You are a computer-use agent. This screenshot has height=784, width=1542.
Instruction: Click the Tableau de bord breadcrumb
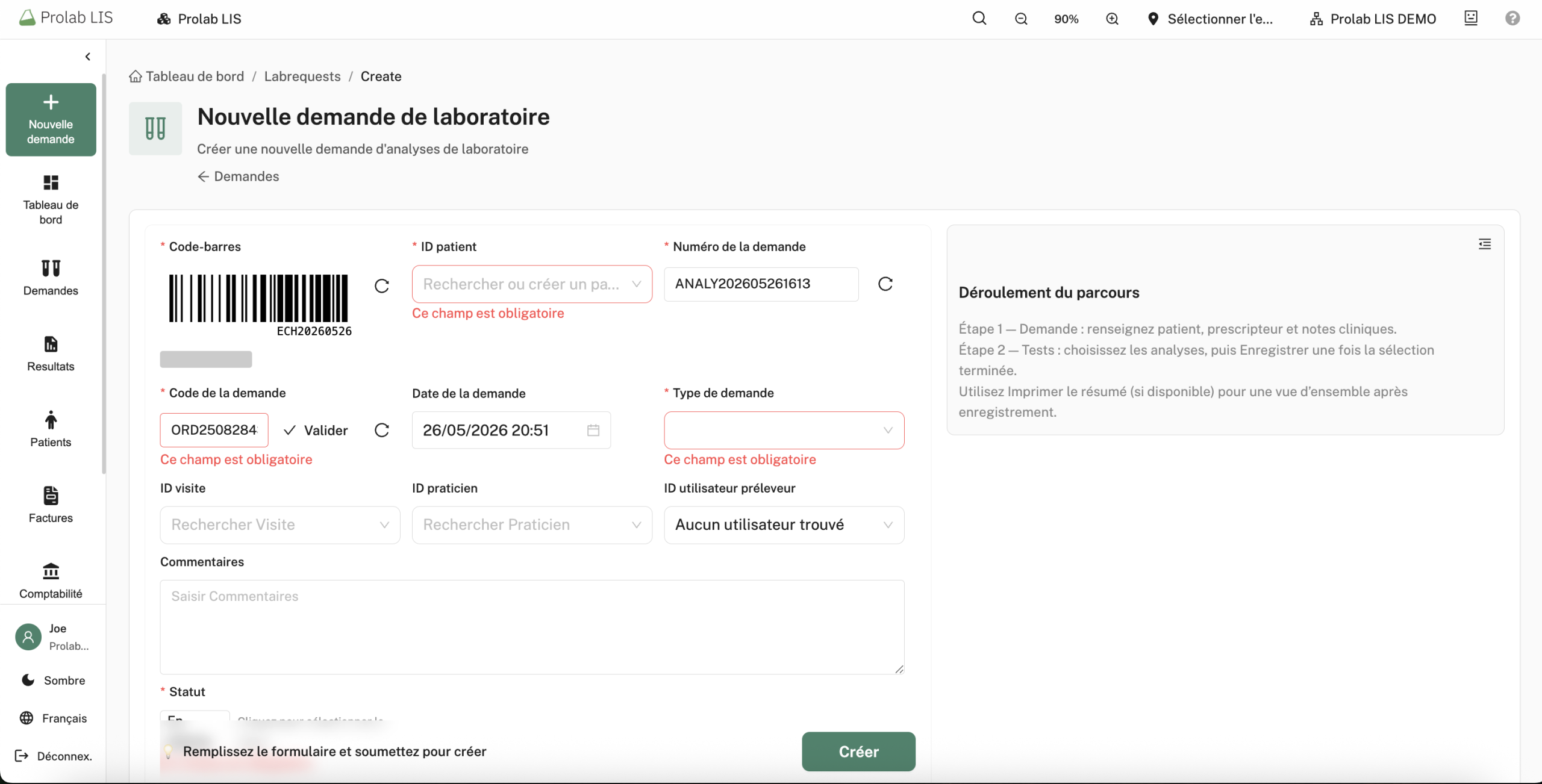[x=187, y=76]
